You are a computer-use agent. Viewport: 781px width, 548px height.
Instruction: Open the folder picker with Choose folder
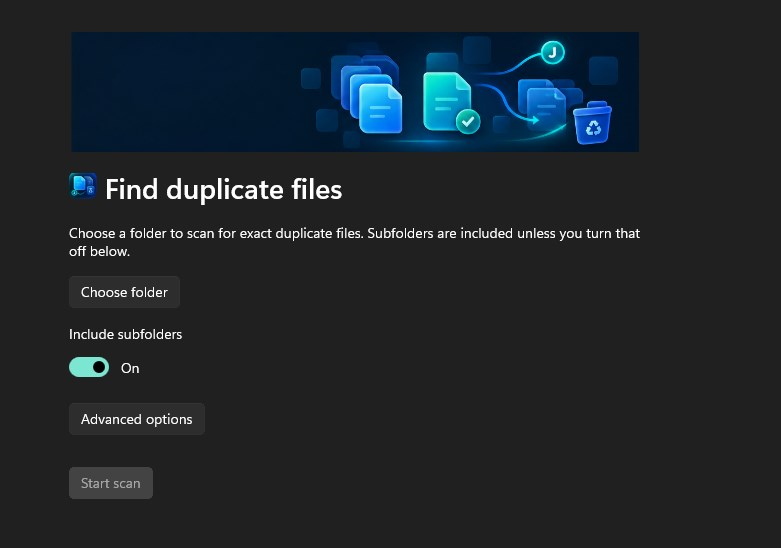click(124, 292)
